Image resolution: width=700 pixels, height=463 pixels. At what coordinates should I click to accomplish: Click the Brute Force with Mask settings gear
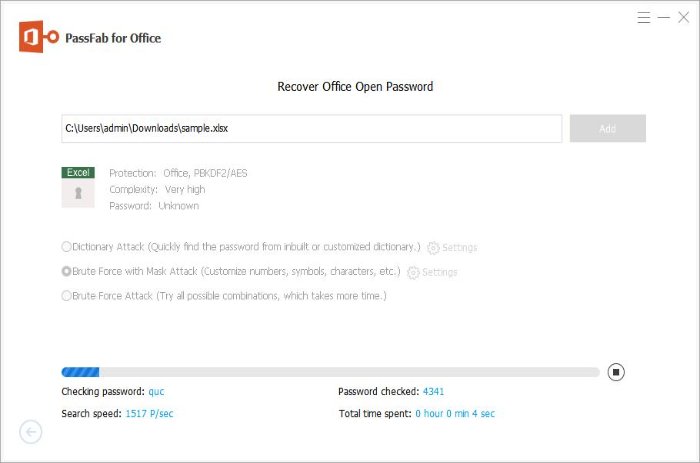413,272
